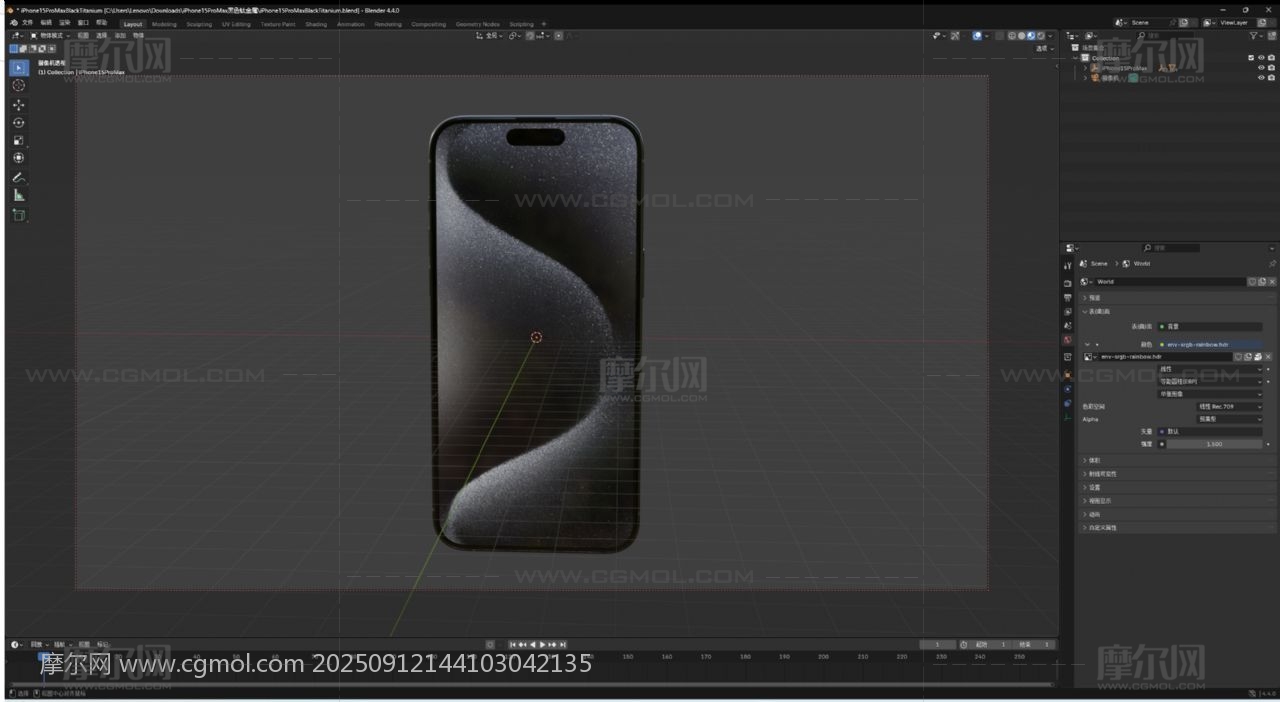
Task: Switch to the Sculpting workspace tab
Action: (x=199, y=24)
